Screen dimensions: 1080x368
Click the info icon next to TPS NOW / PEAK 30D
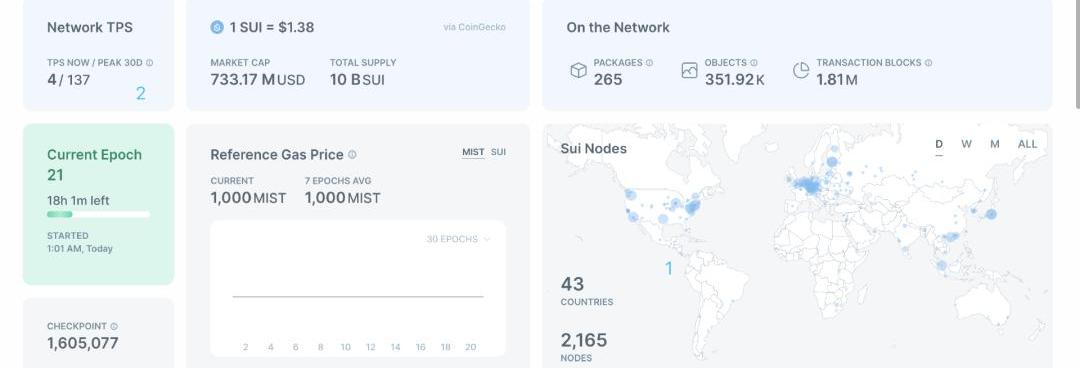[x=149, y=63]
